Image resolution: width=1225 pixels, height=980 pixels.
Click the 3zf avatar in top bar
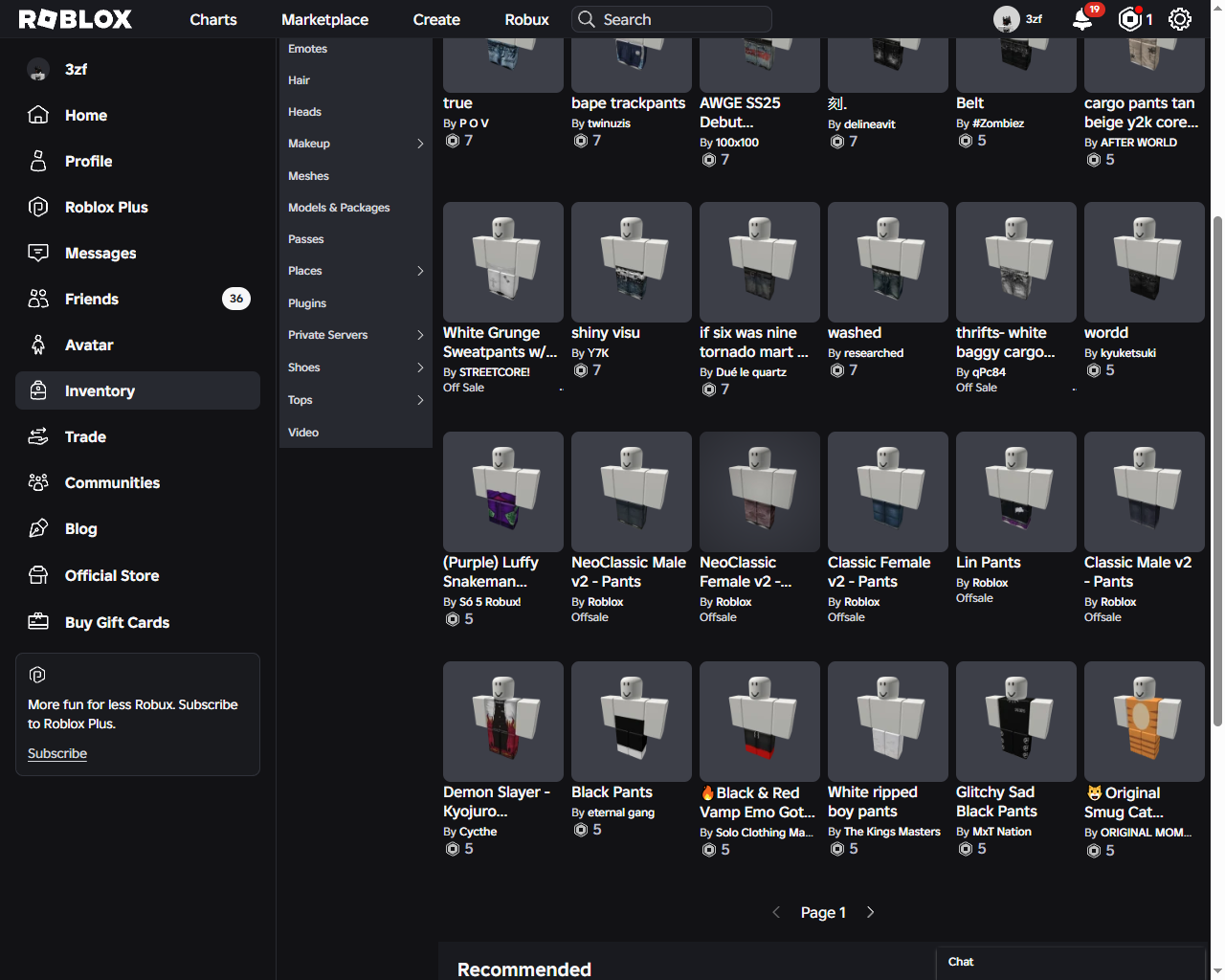coord(1007,19)
